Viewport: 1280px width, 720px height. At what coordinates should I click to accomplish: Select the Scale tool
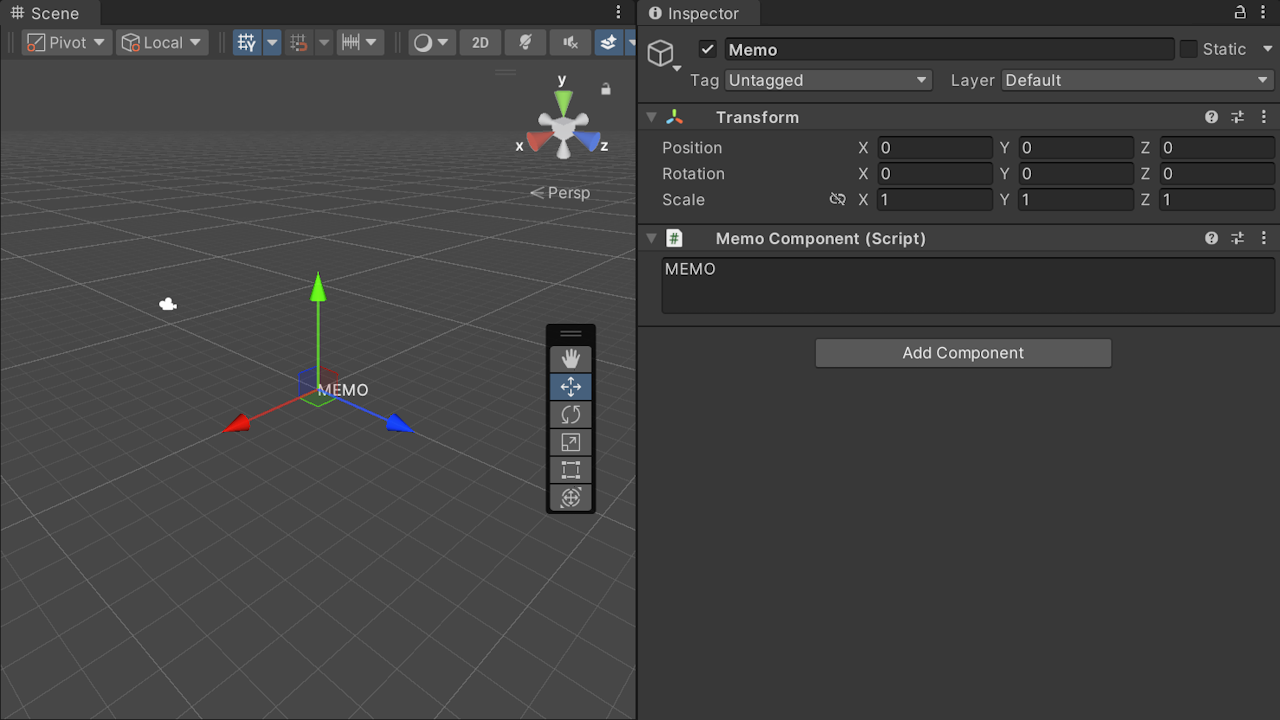click(570, 442)
